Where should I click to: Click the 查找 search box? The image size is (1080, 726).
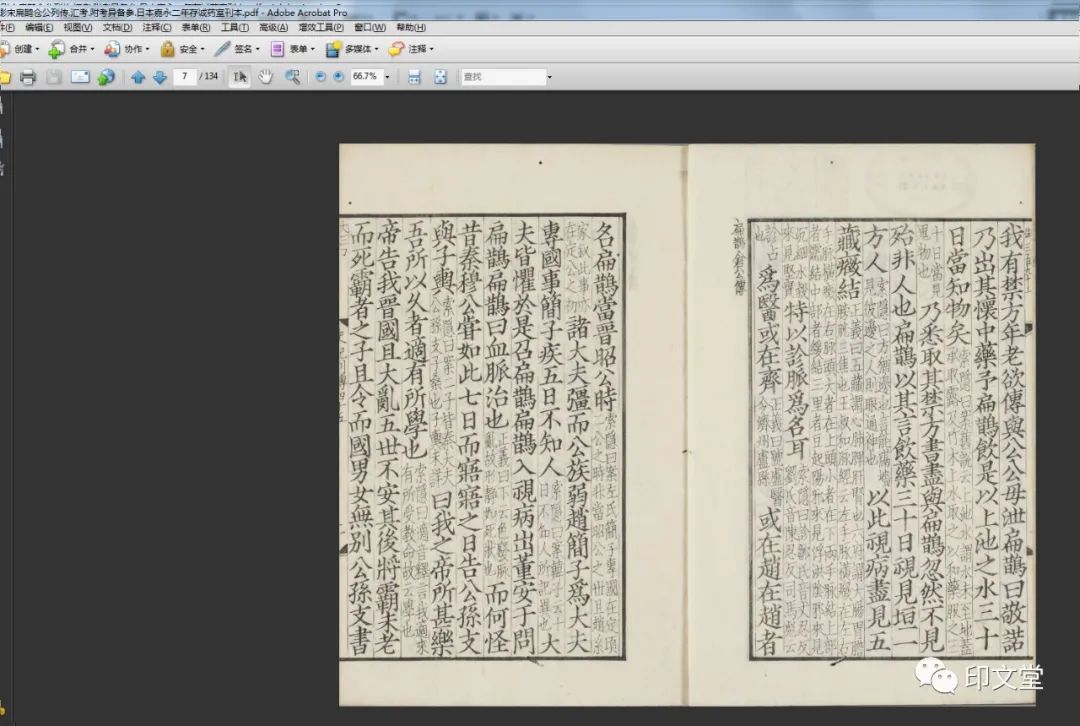coord(500,77)
